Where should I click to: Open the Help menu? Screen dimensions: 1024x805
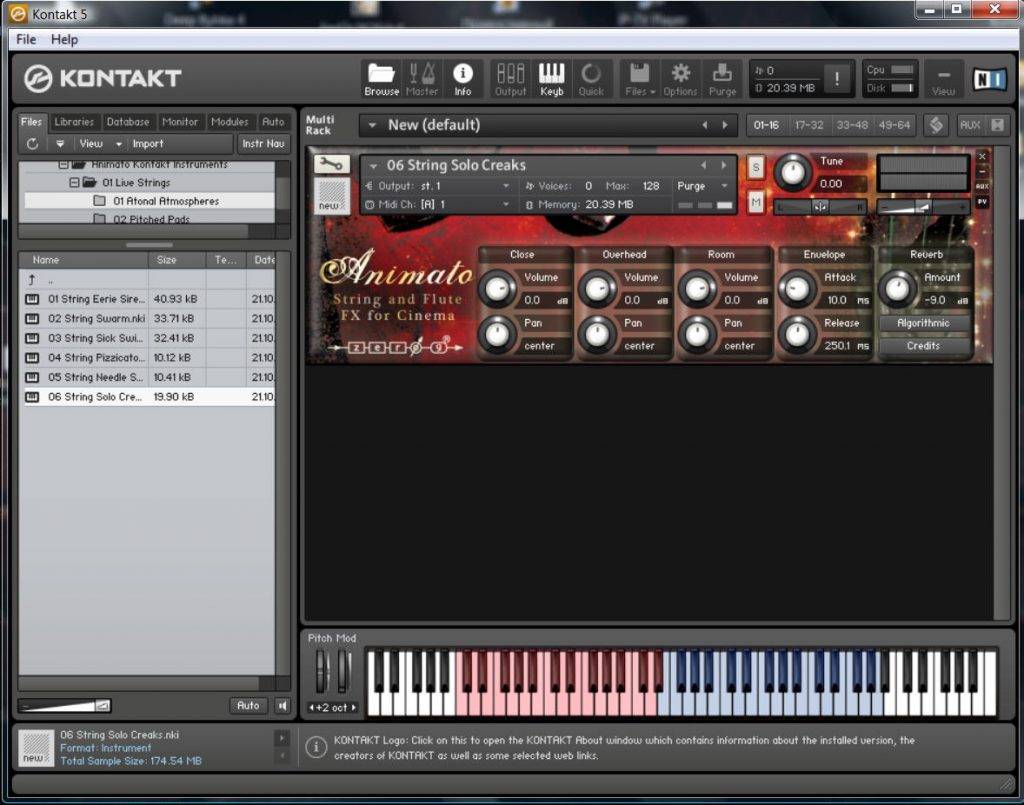[x=64, y=39]
